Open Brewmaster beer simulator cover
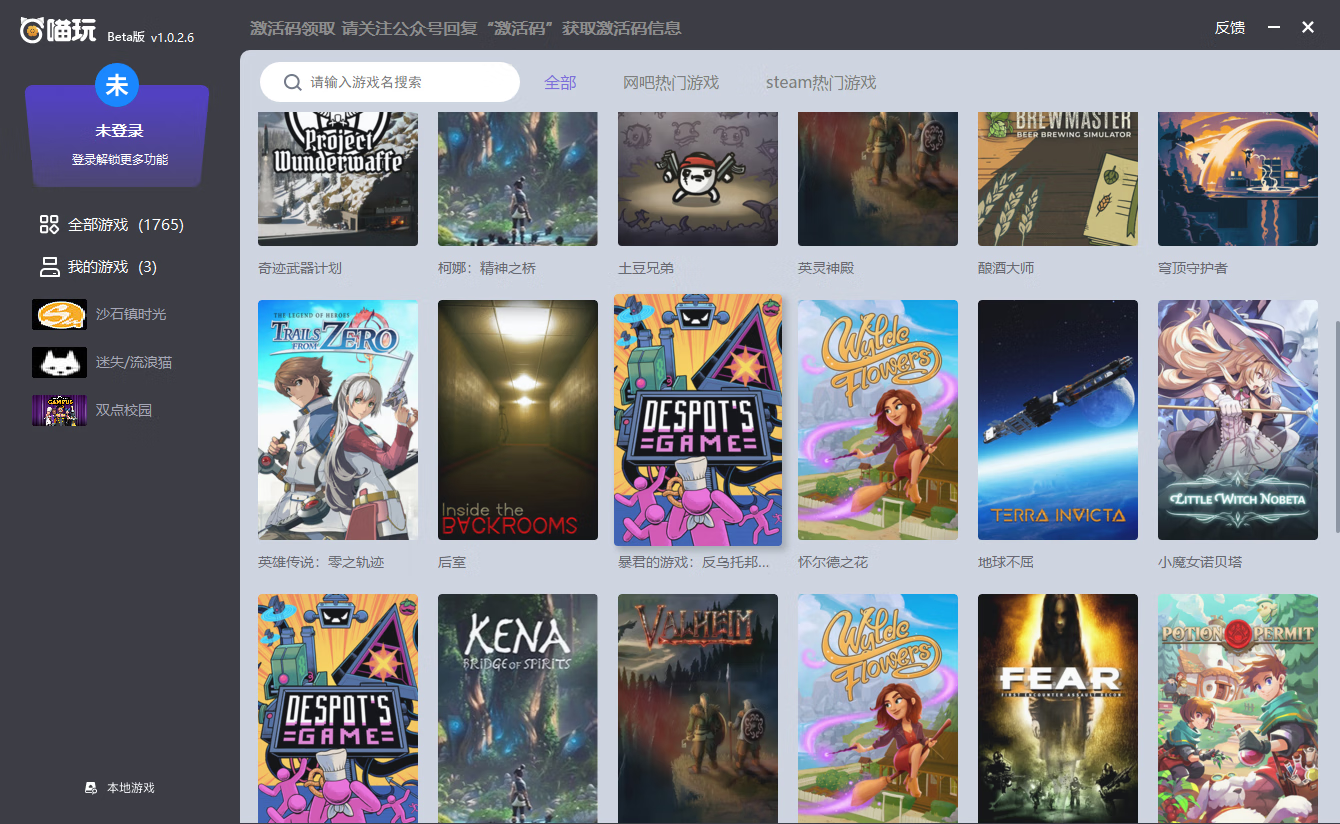The height and width of the screenshot is (824, 1340). [1058, 179]
